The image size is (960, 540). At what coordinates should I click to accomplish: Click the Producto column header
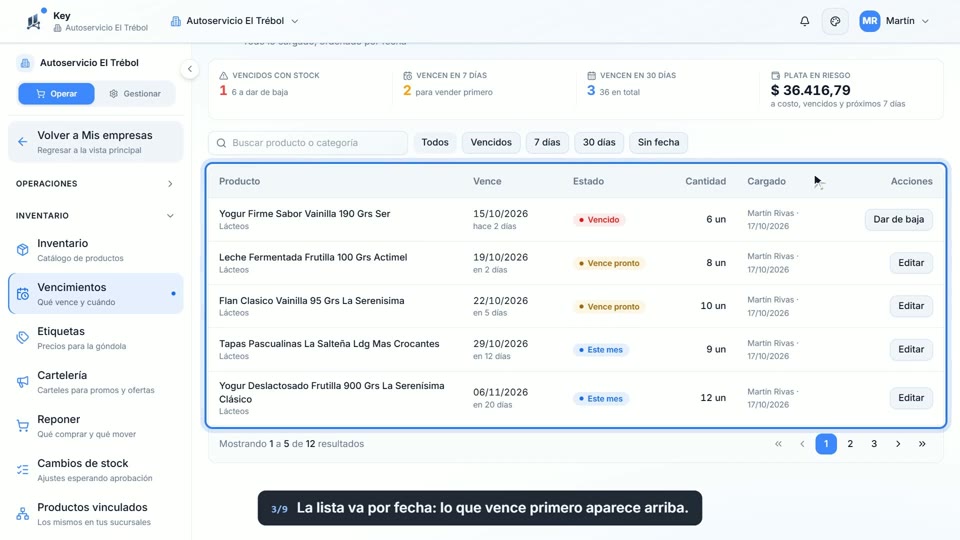point(239,181)
